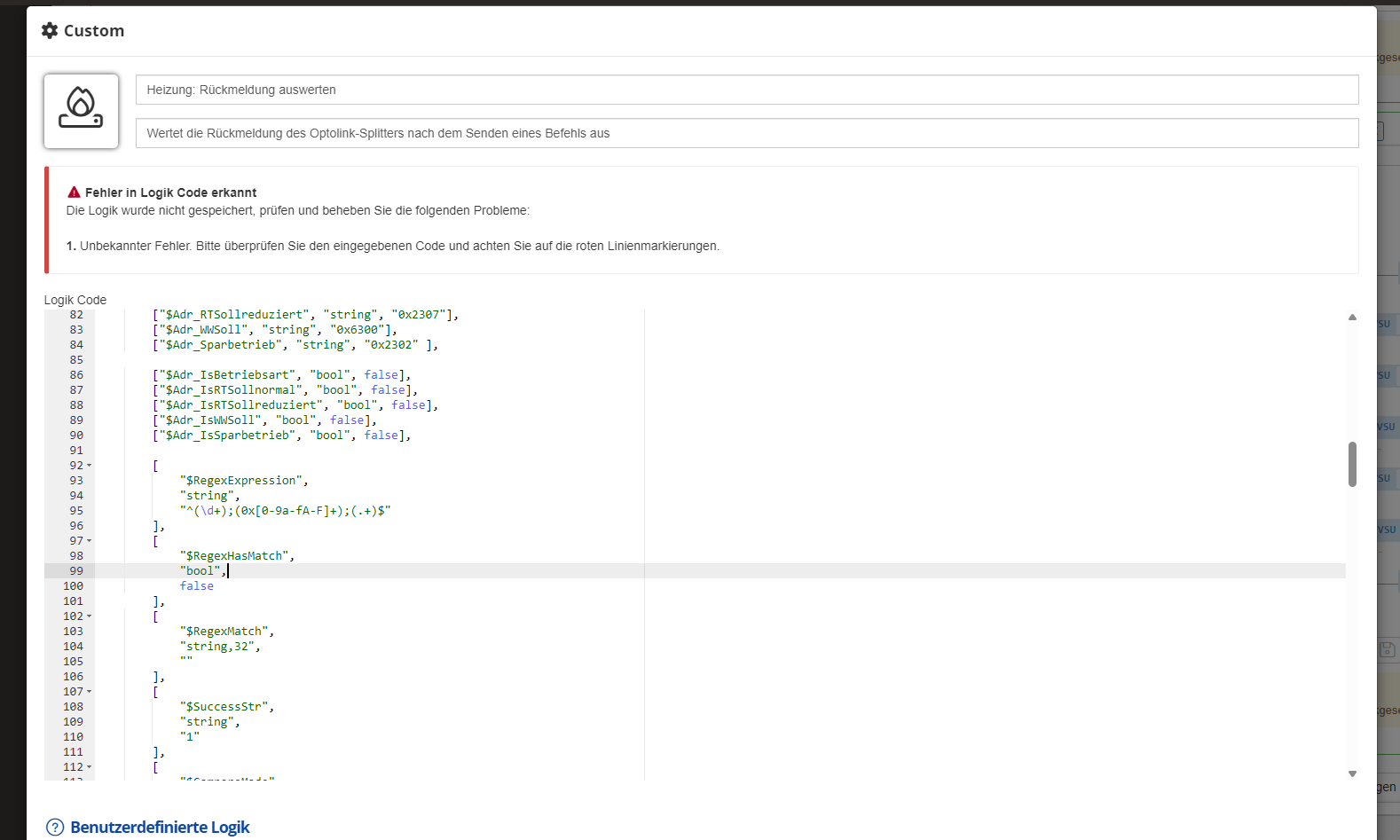Fold the array starting at line 107

[90, 692]
